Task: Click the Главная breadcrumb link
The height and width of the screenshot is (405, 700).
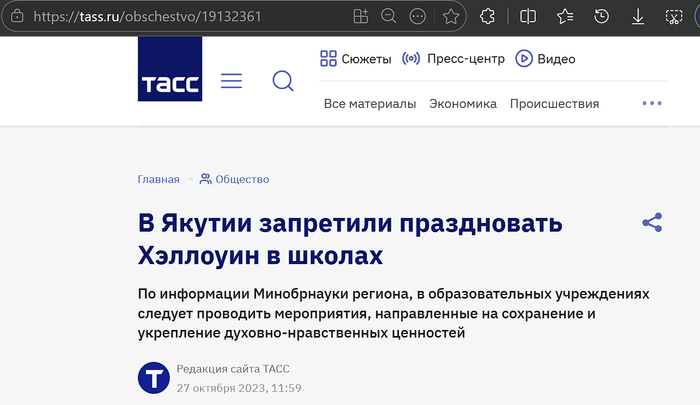Action: (158, 179)
